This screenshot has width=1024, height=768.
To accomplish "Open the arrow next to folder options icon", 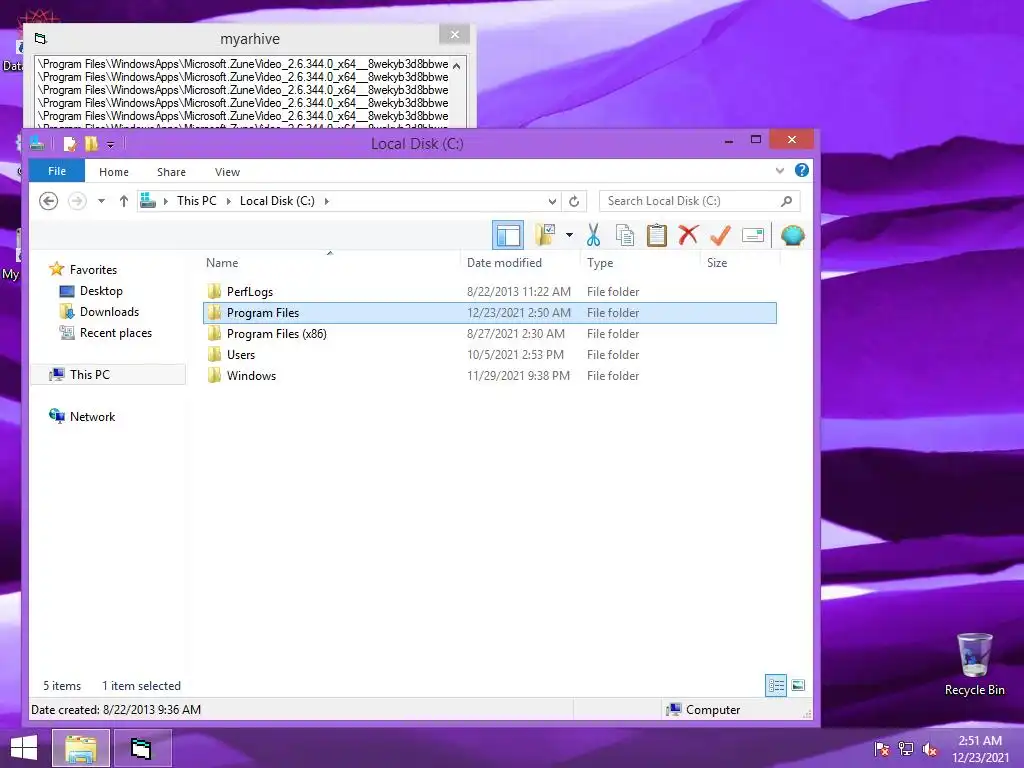I will point(569,235).
